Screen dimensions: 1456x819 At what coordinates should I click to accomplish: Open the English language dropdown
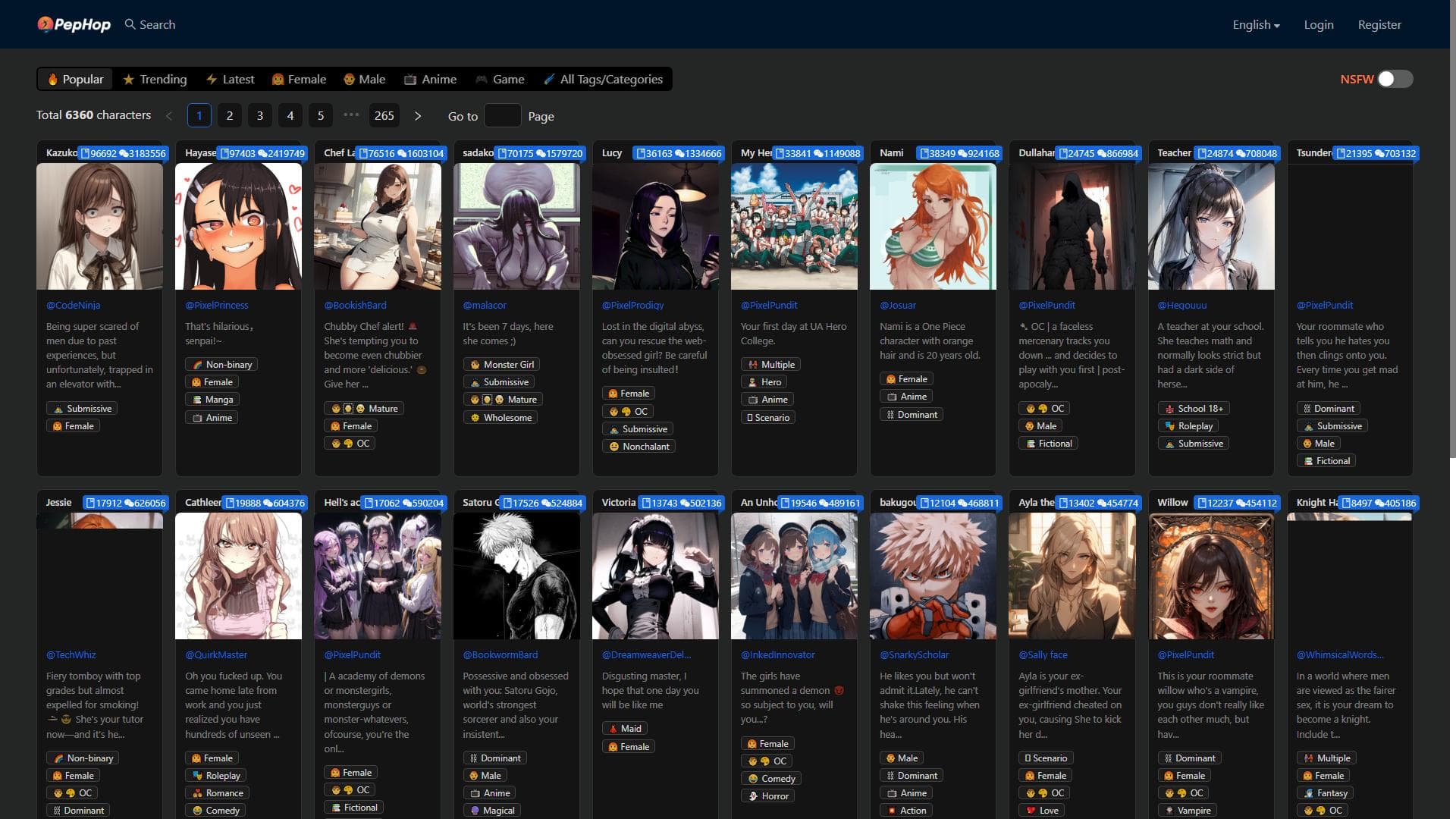point(1256,24)
